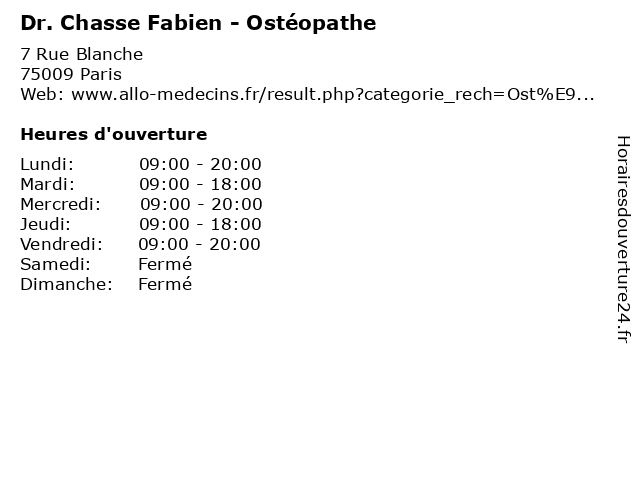Select the Mardi day label
640x480 pixels.
coord(47,184)
